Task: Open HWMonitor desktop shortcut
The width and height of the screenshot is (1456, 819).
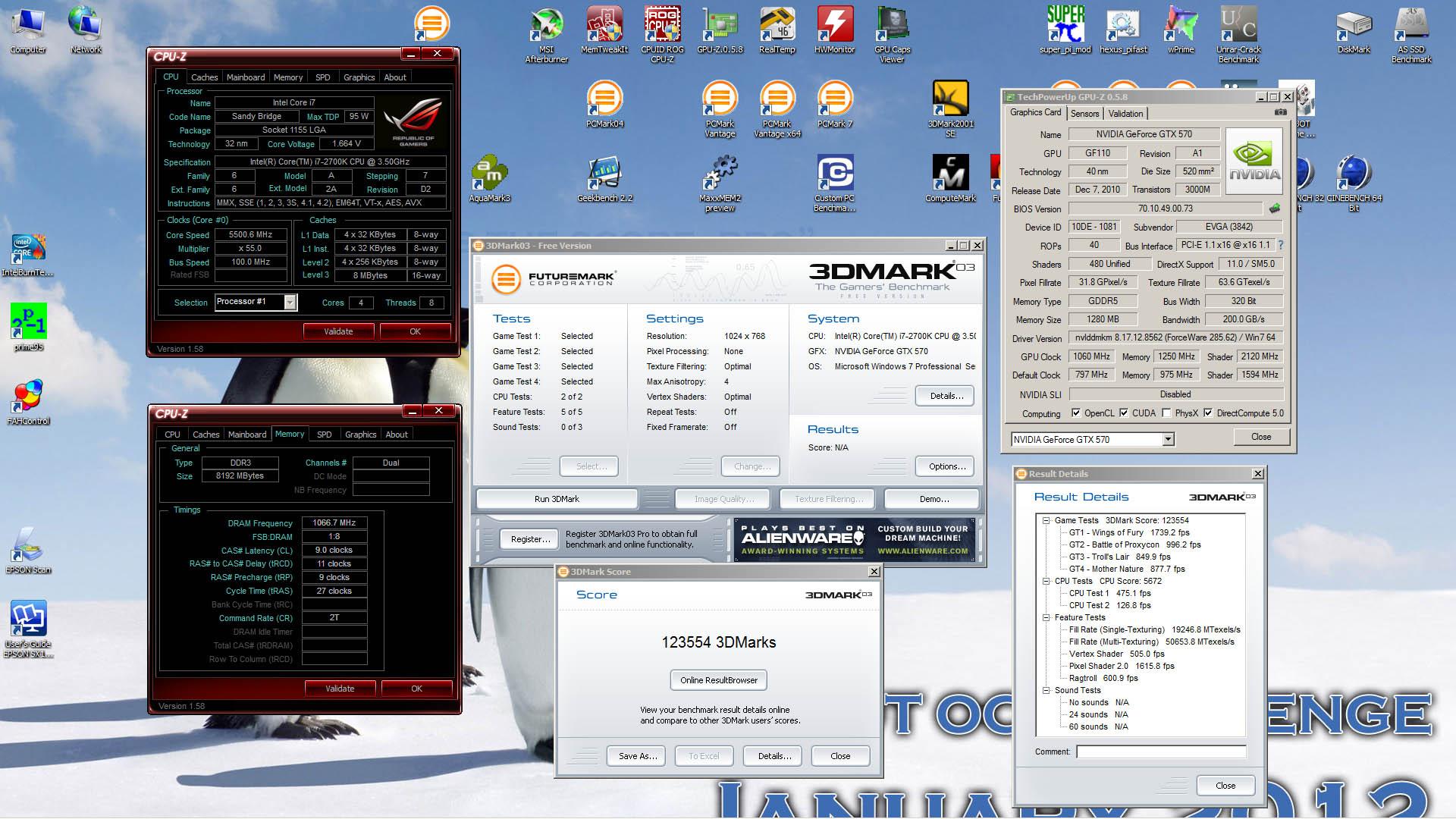Action: click(835, 30)
